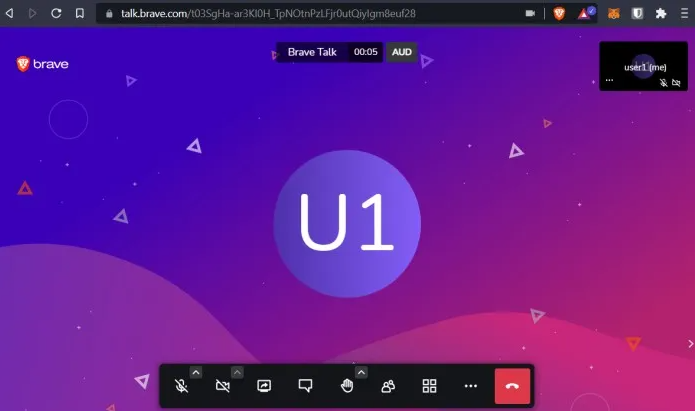Go back in browser history

click(9, 13)
